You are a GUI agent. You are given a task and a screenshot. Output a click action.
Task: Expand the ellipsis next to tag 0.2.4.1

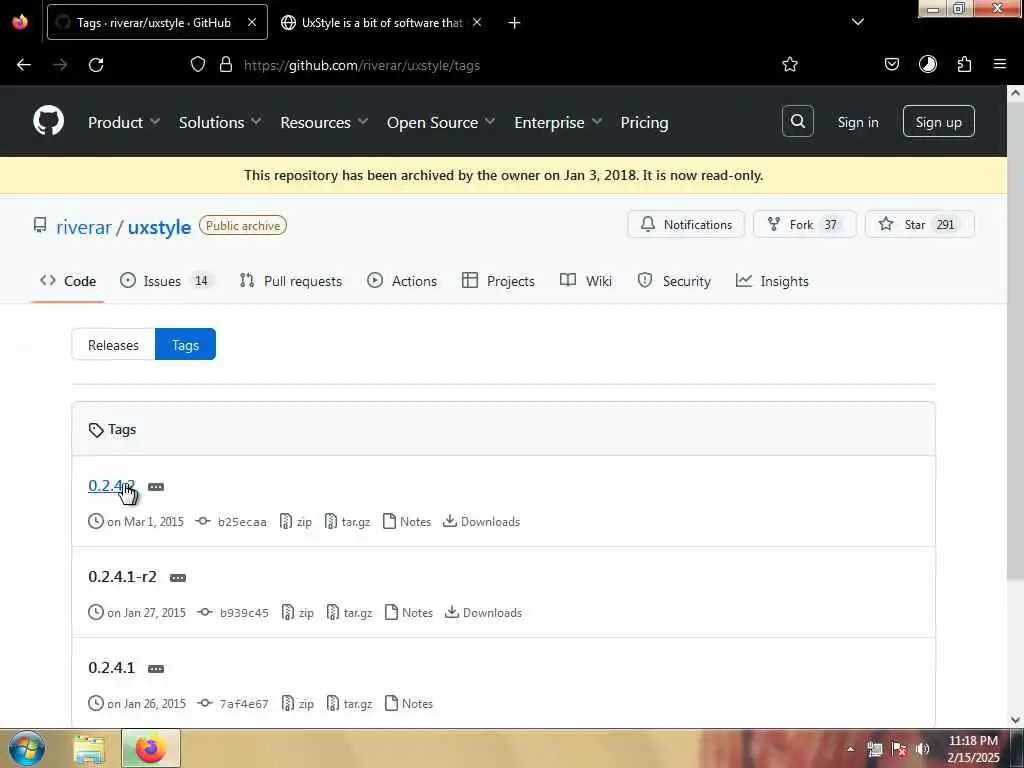point(155,669)
